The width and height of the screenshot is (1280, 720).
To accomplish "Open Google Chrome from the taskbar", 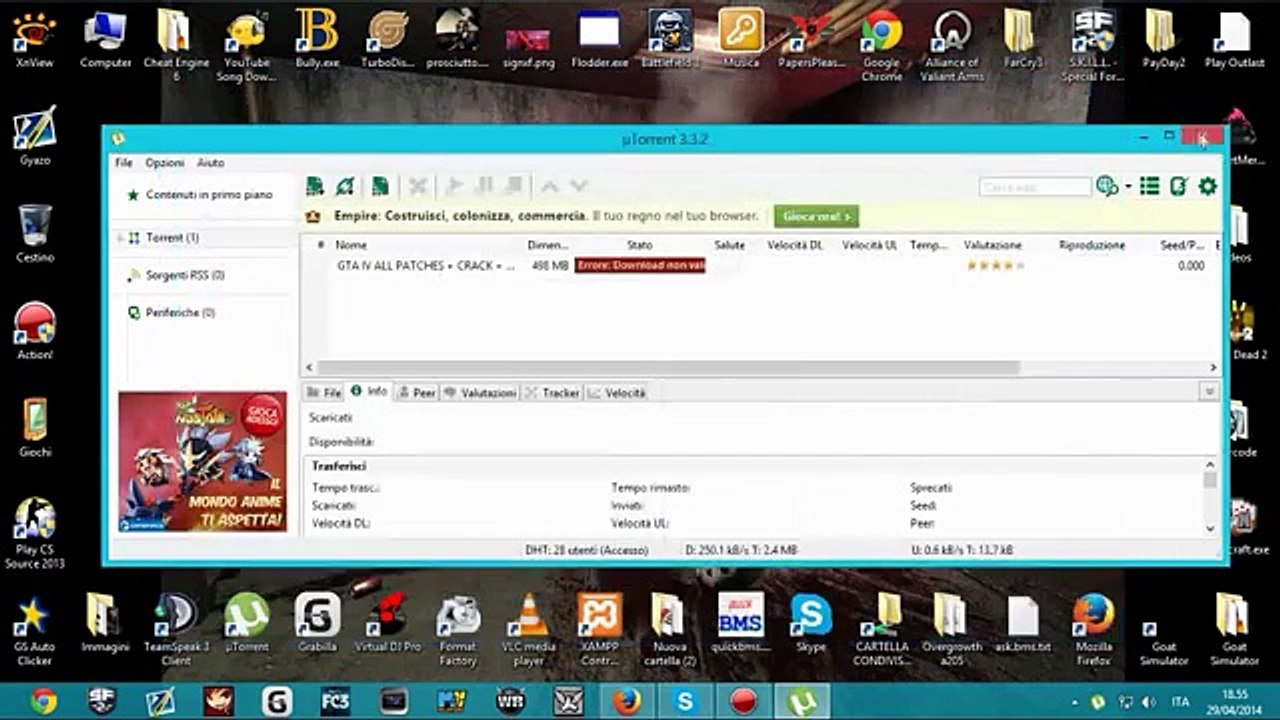I will (43, 700).
